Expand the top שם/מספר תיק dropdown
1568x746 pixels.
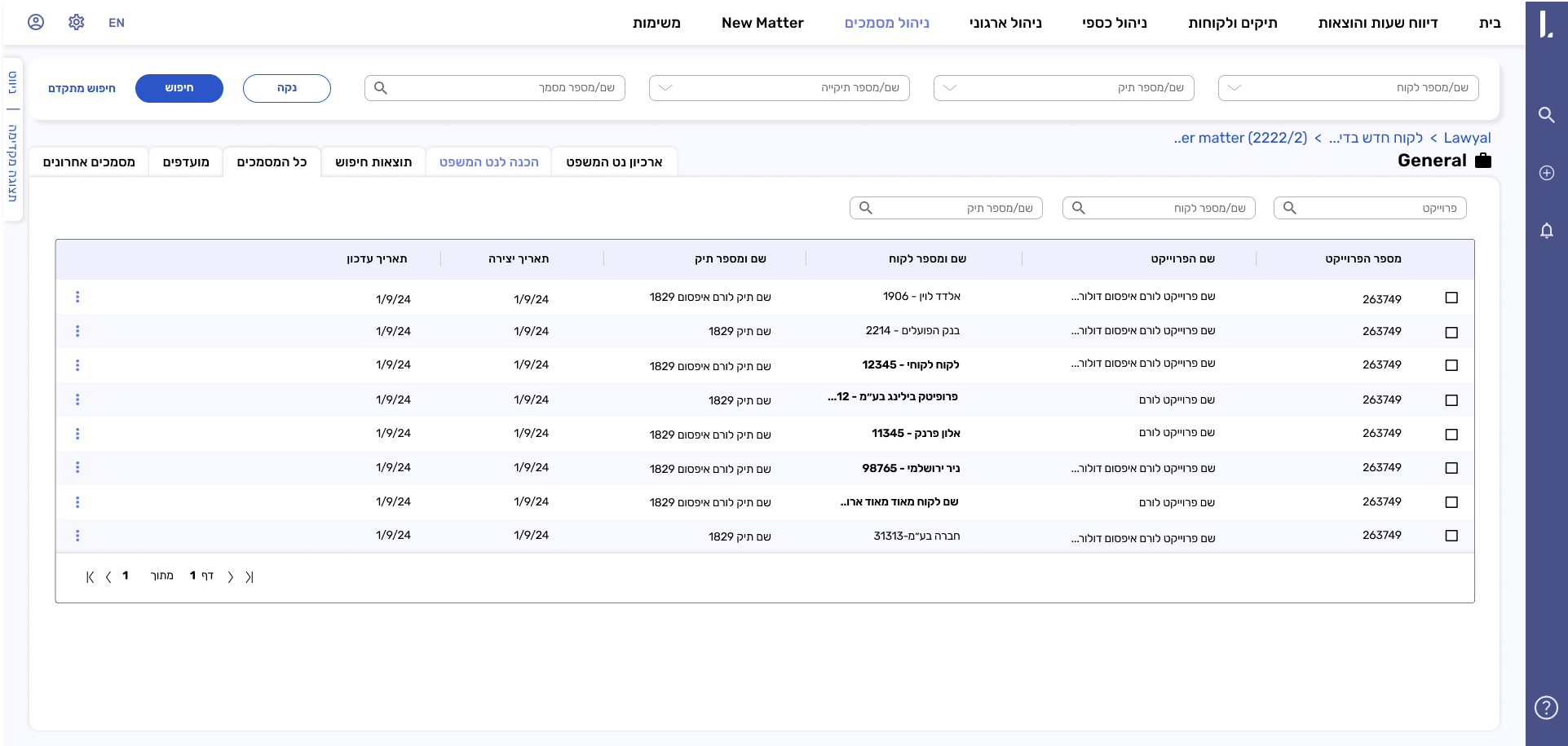click(950, 88)
